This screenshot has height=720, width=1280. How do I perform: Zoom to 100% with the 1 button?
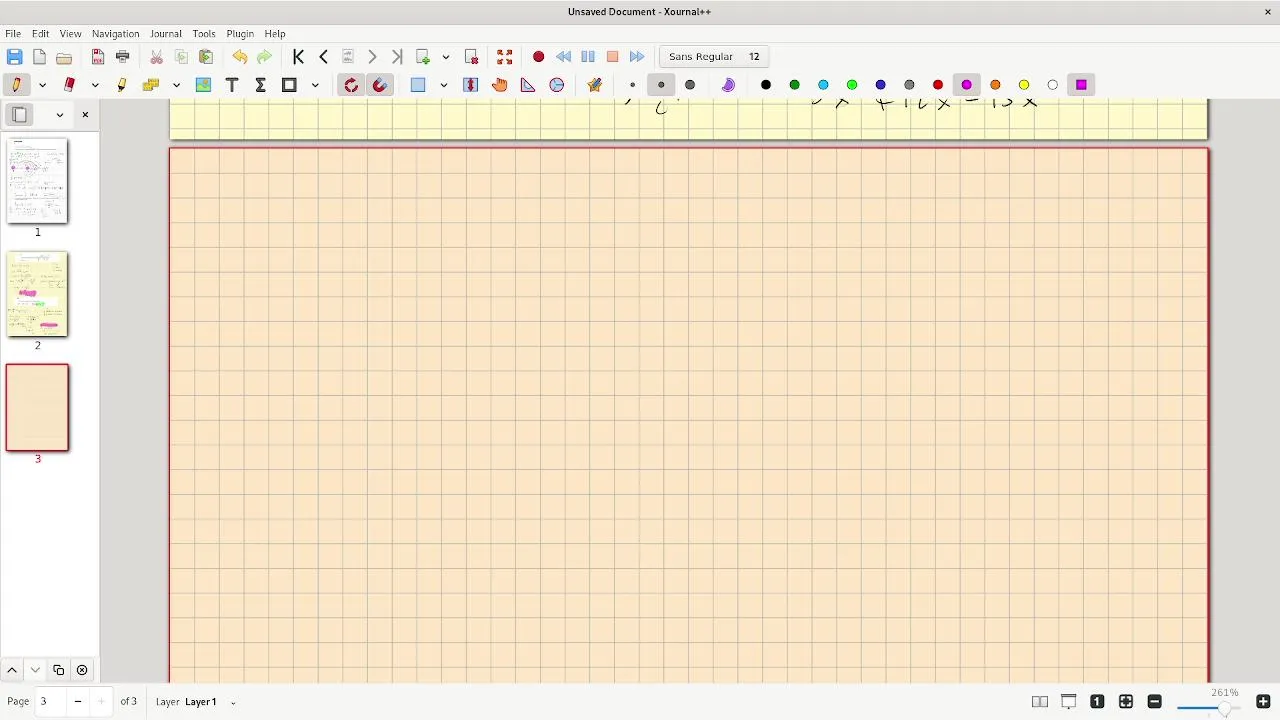(1097, 702)
